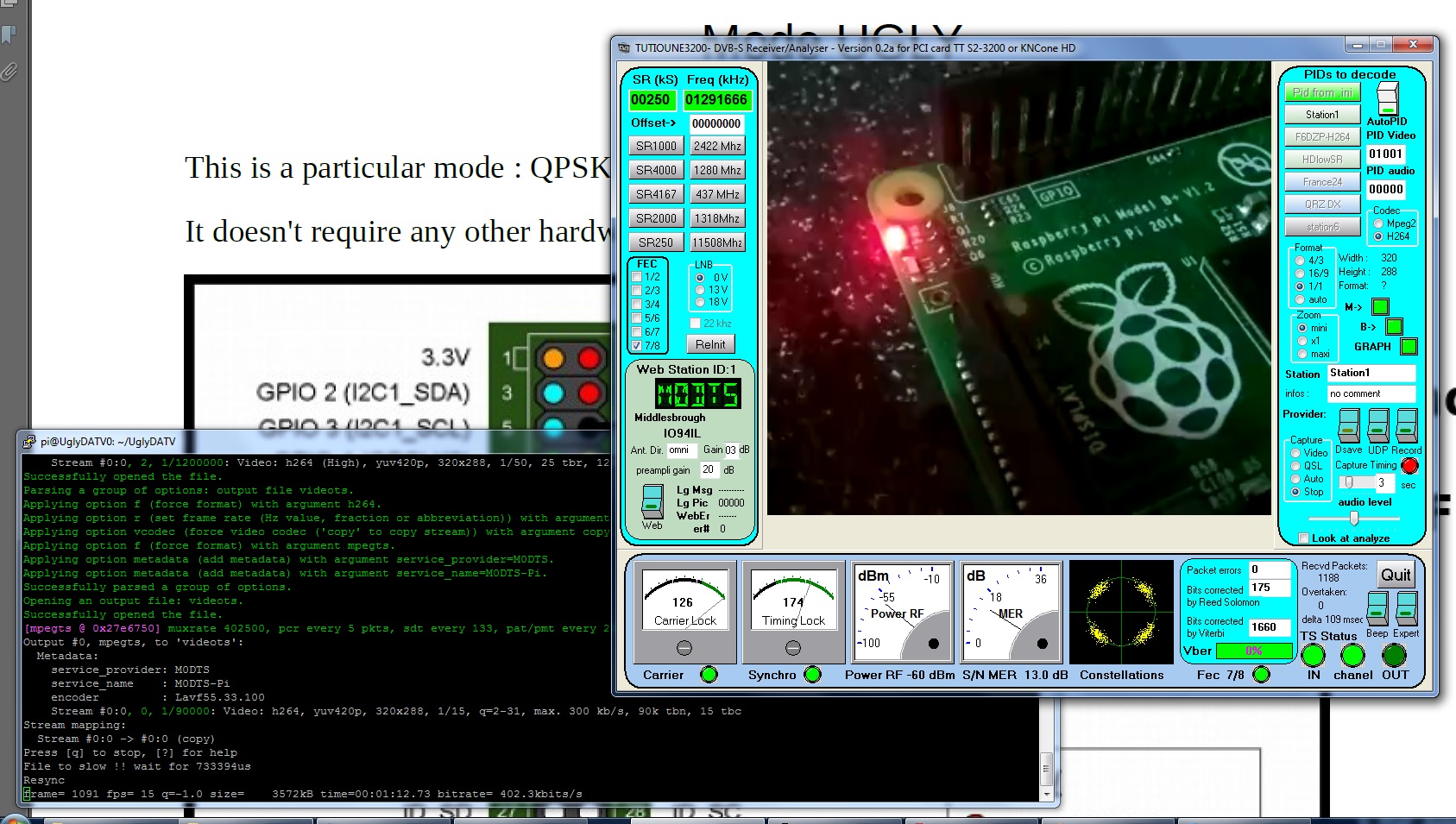Check the Look at analyze box
The height and width of the screenshot is (824, 1456).
(x=1303, y=538)
